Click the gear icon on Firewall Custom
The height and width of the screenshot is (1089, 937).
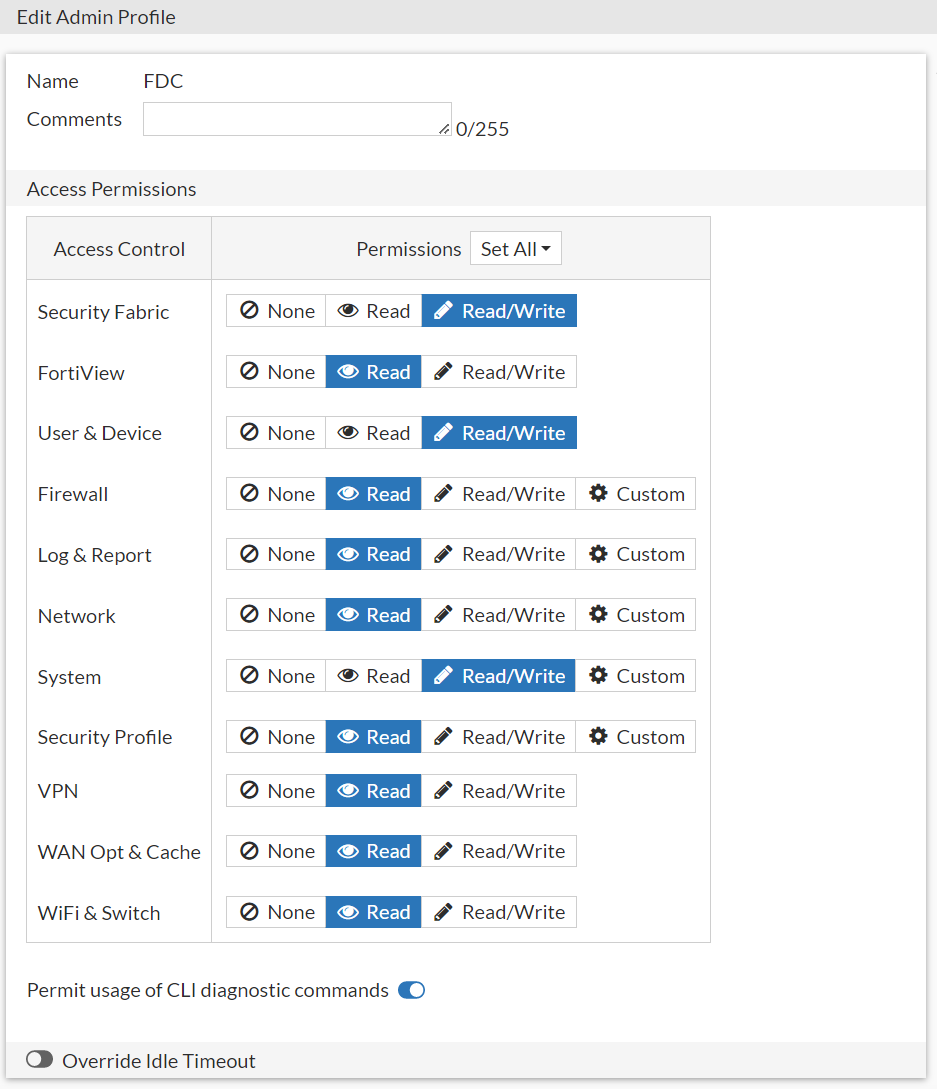[598, 494]
